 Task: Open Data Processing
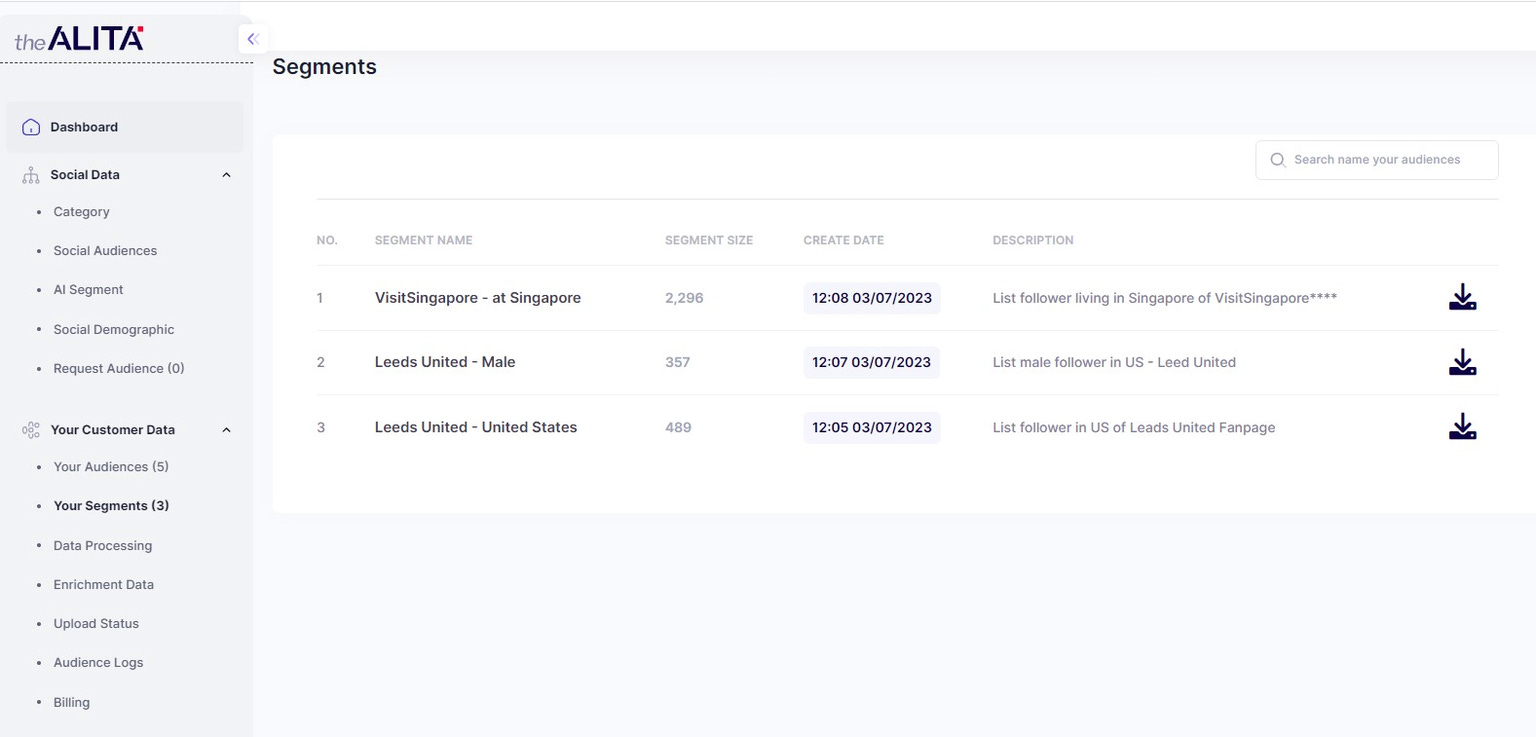point(103,546)
